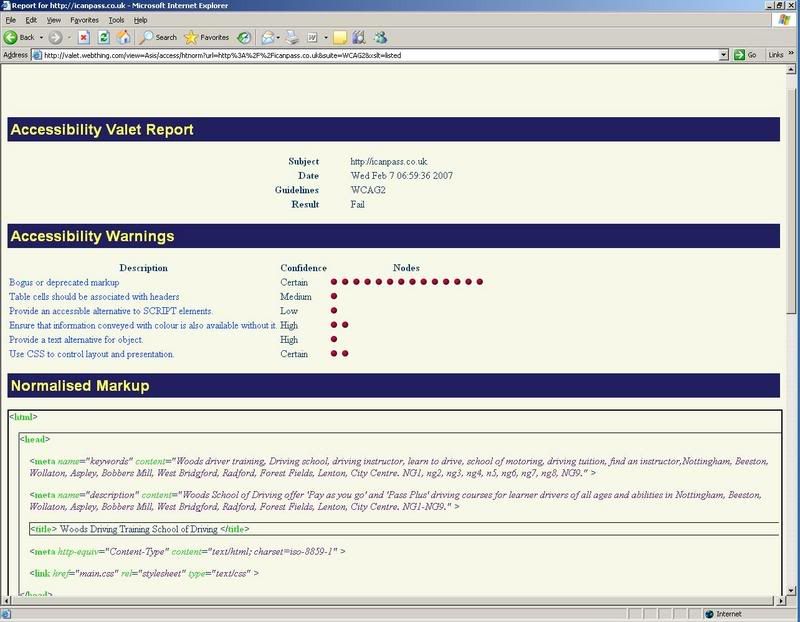Click the page icon in the address bar
Screen dimensions: 800x622
[x=37, y=55]
